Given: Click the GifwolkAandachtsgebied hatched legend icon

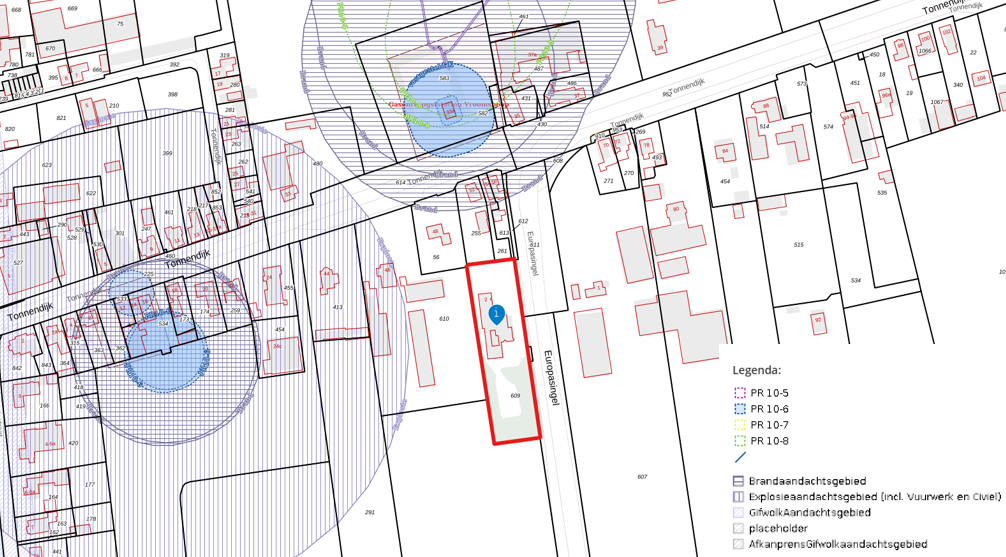Looking at the screenshot, I should coord(738,513).
